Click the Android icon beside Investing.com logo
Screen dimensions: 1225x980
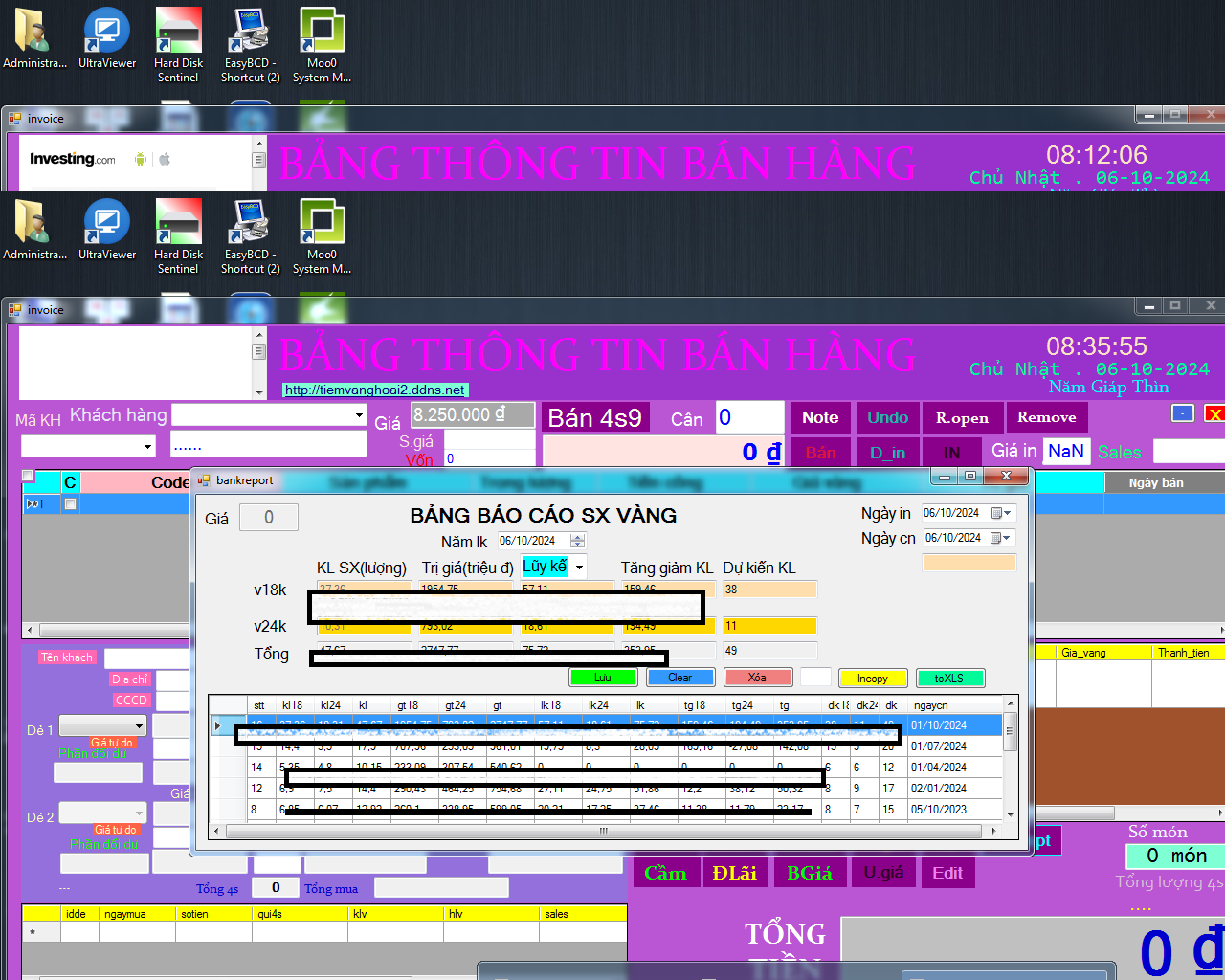(141, 159)
